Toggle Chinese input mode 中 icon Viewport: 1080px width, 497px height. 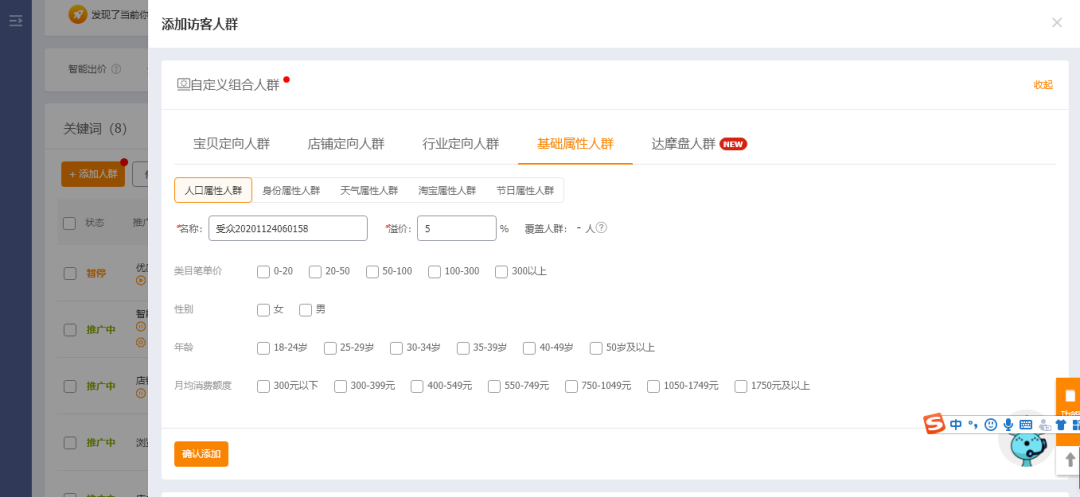click(955, 425)
